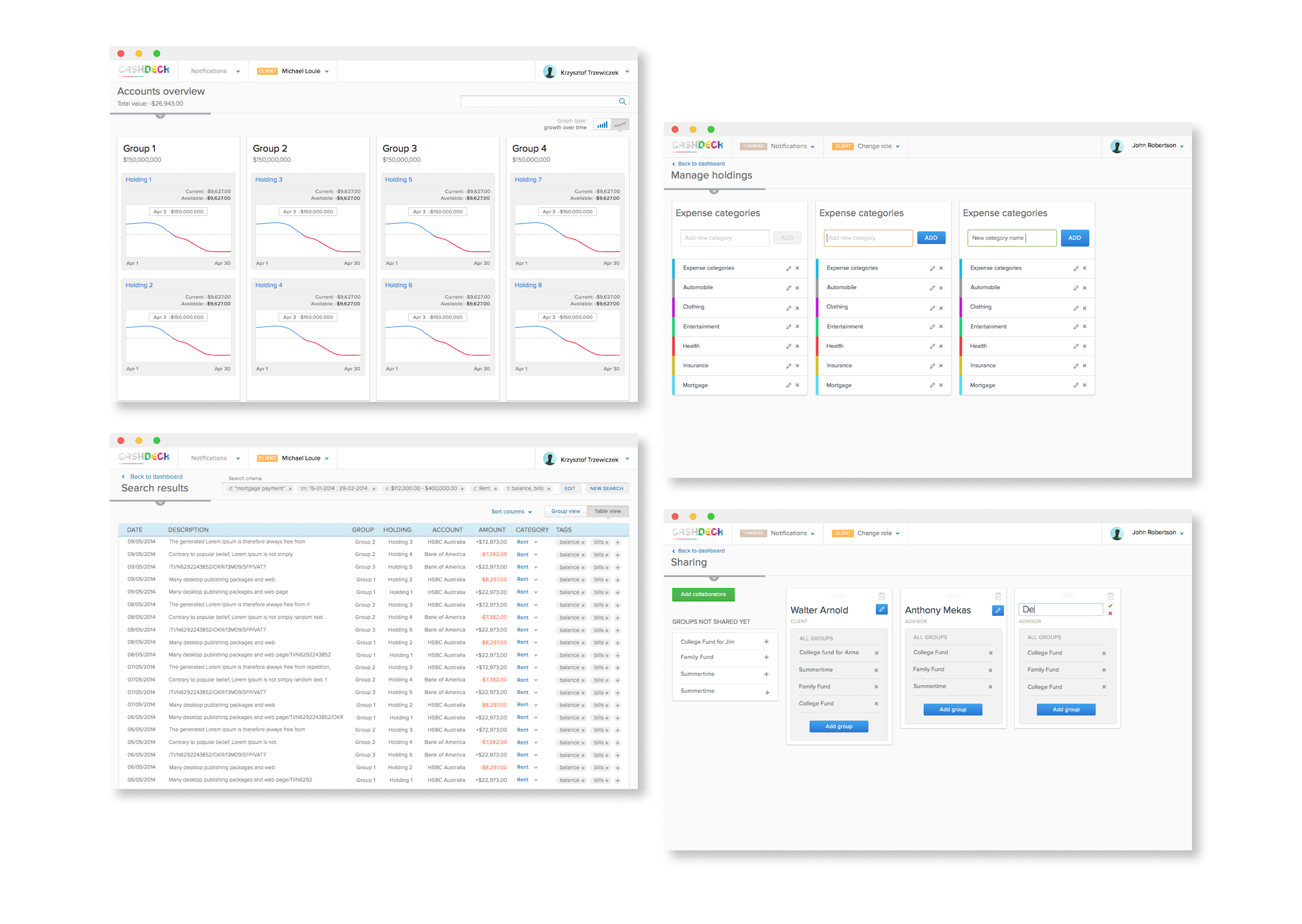Delete the Mortgage expense category with x icon
Image resolution: width=1302 pixels, height=924 pixels.
797,385
